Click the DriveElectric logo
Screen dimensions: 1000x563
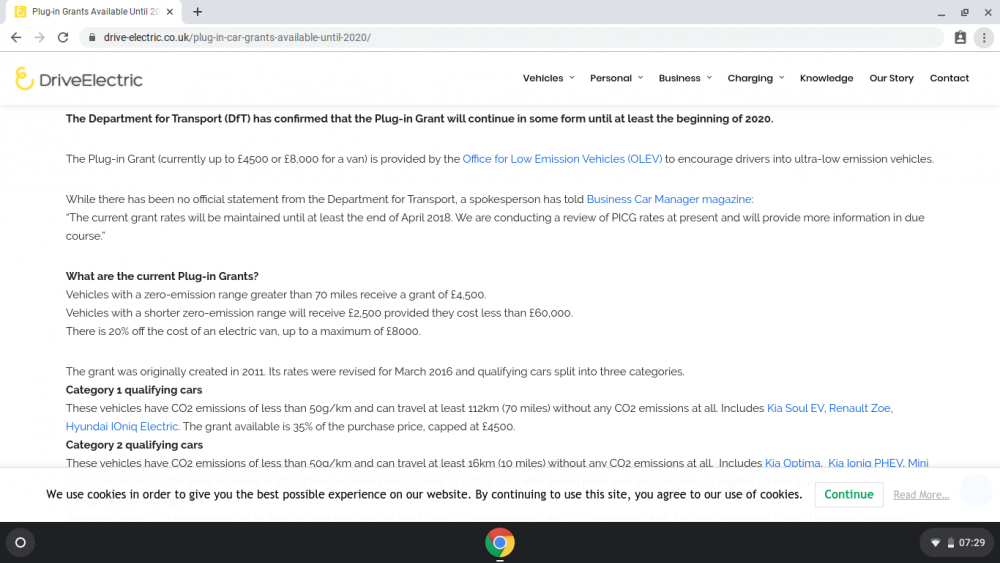[79, 79]
